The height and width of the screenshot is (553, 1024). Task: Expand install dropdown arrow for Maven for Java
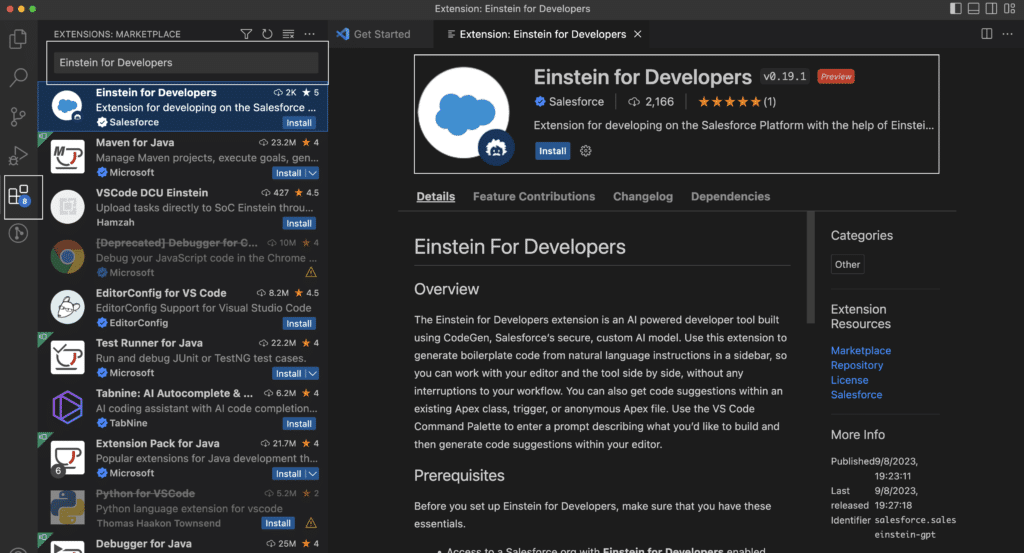pos(312,173)
